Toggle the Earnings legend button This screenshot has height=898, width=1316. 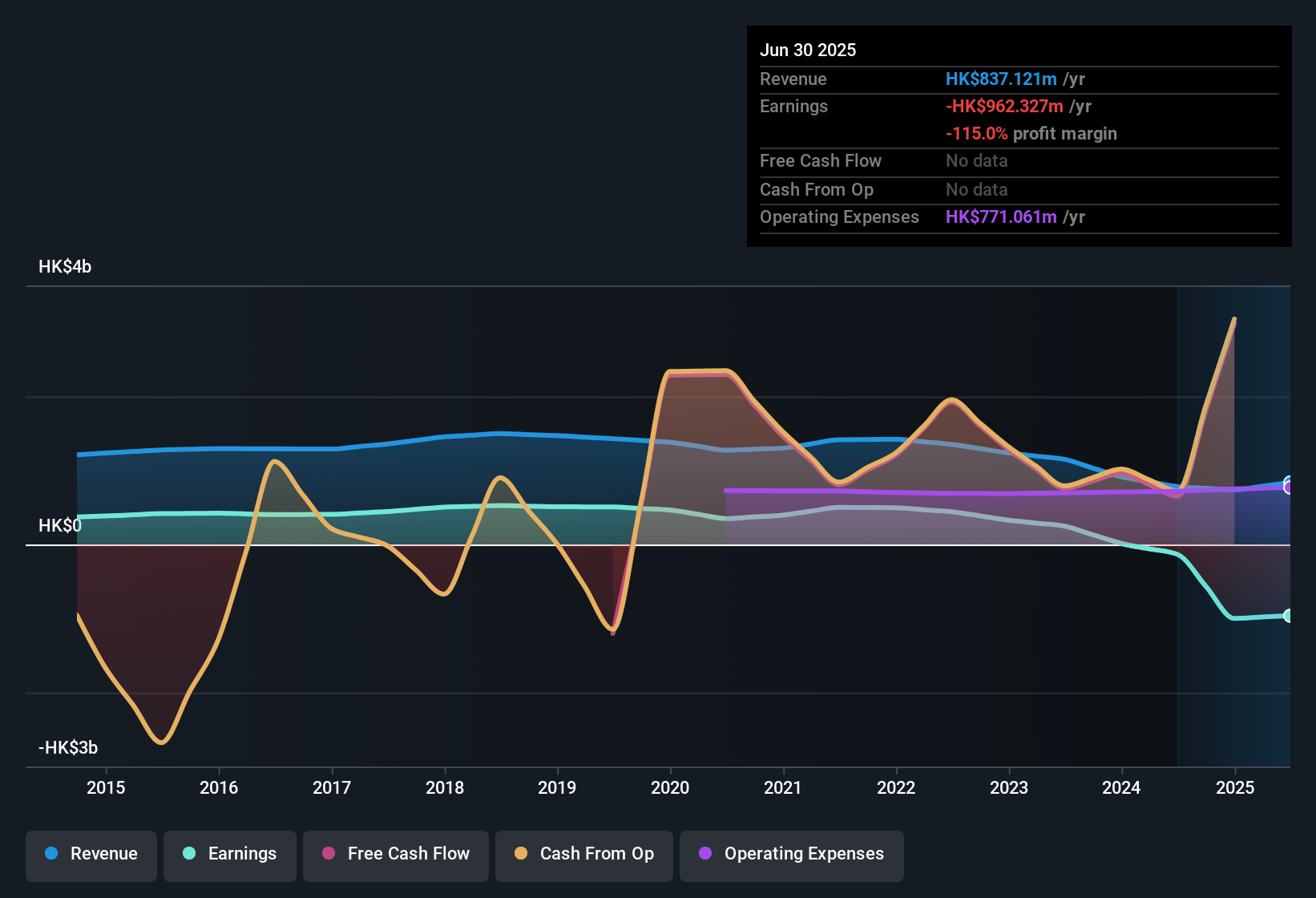[230, 856]
